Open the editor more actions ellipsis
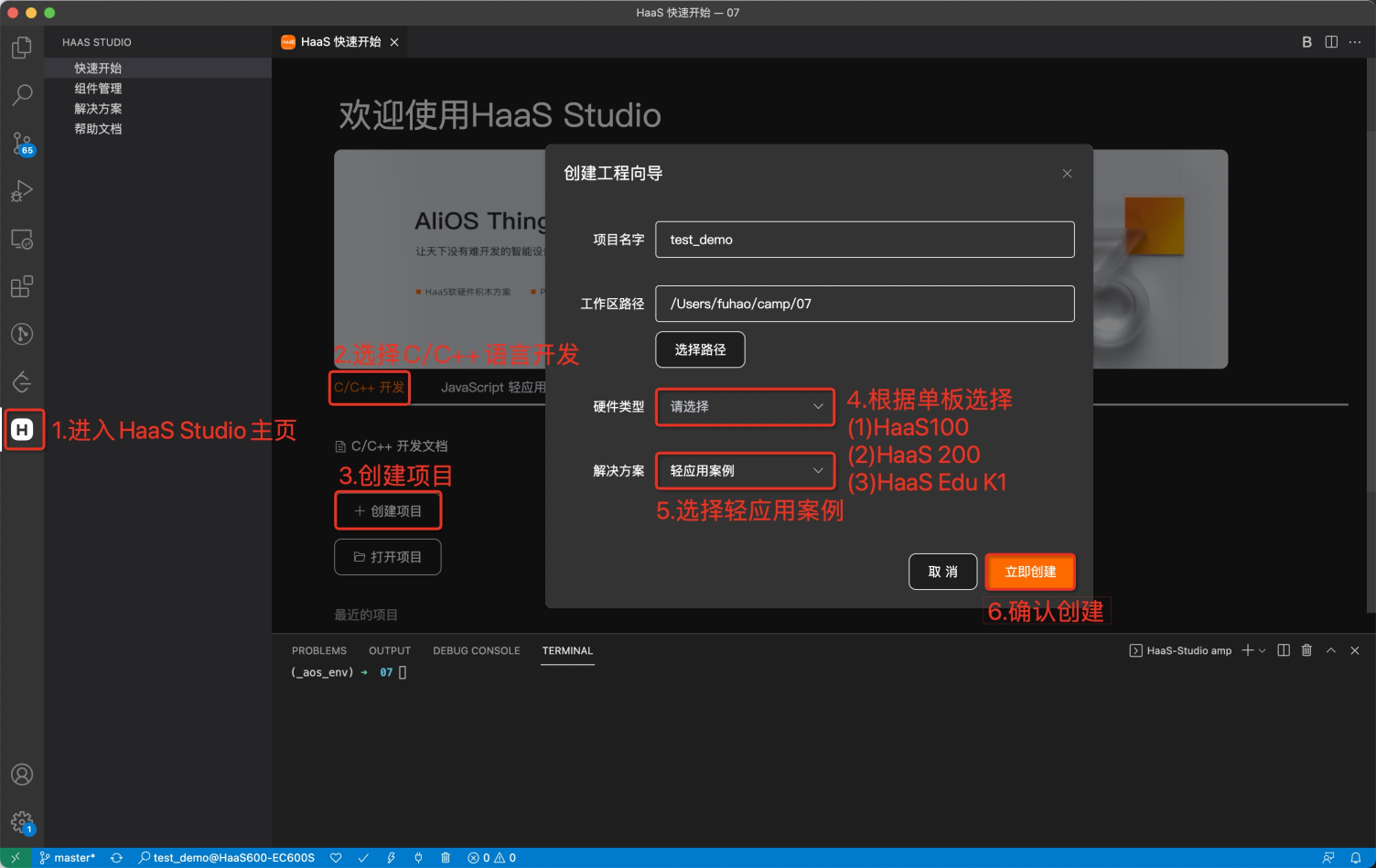Screen dimensions: 1376x868 click(1355, 42)
